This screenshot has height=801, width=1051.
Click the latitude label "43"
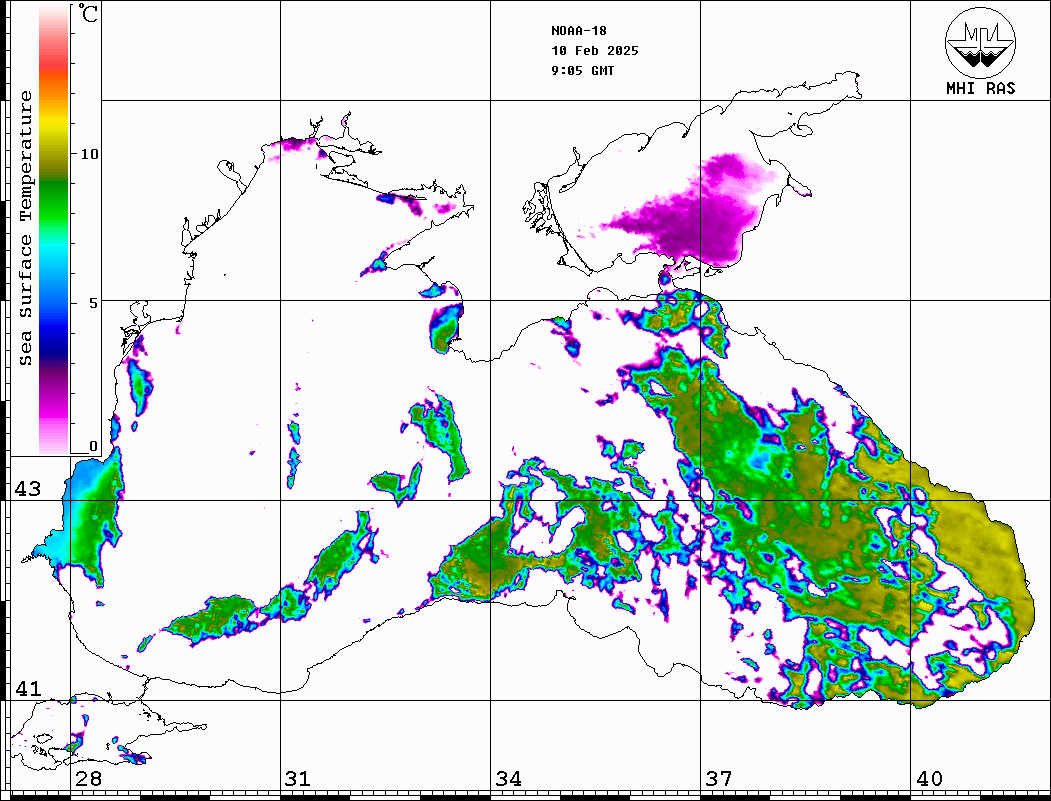[28, 489]
